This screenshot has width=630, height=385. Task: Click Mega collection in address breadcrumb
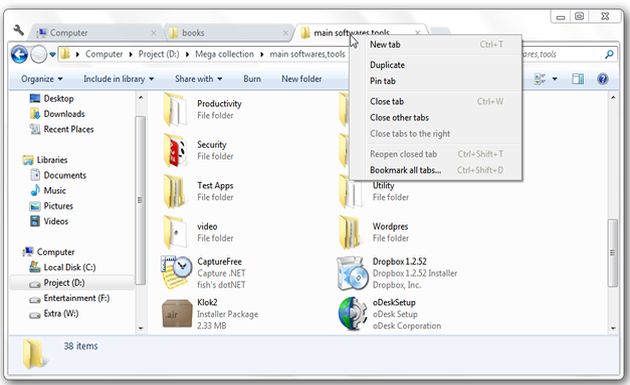pyautogui.click(x=224, y=54)
